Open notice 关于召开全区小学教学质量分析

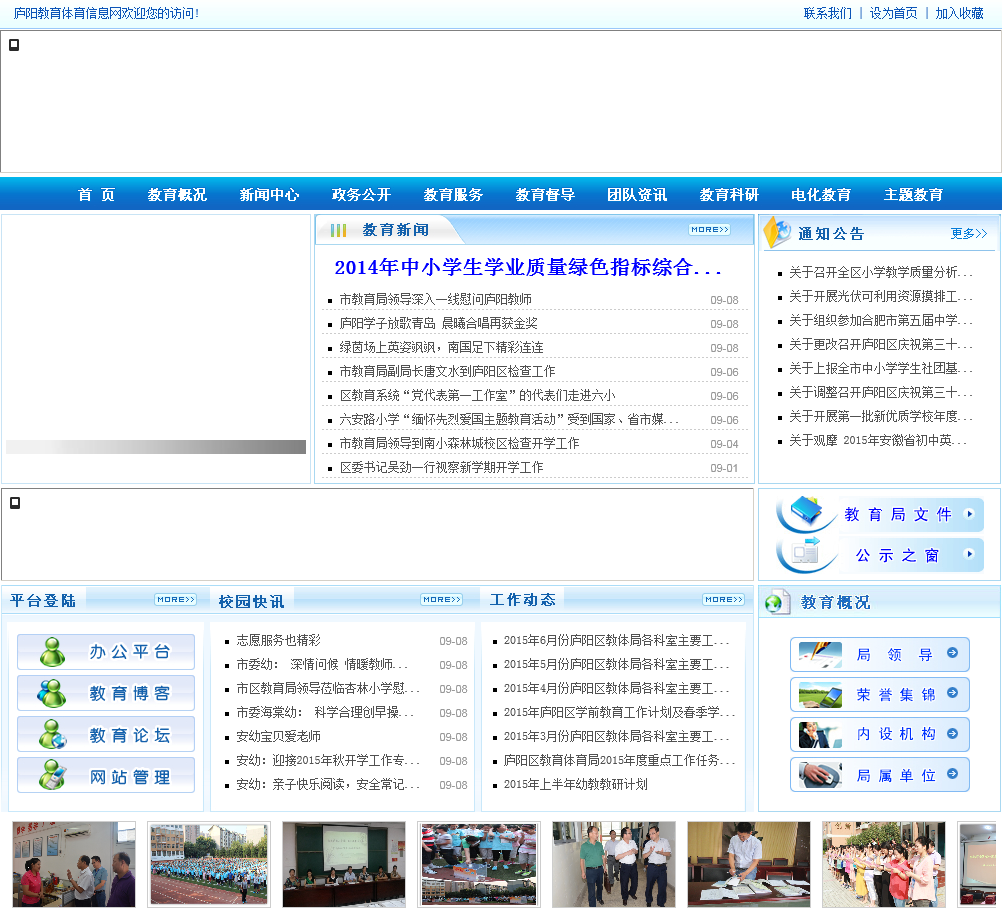tap(881, 272)
